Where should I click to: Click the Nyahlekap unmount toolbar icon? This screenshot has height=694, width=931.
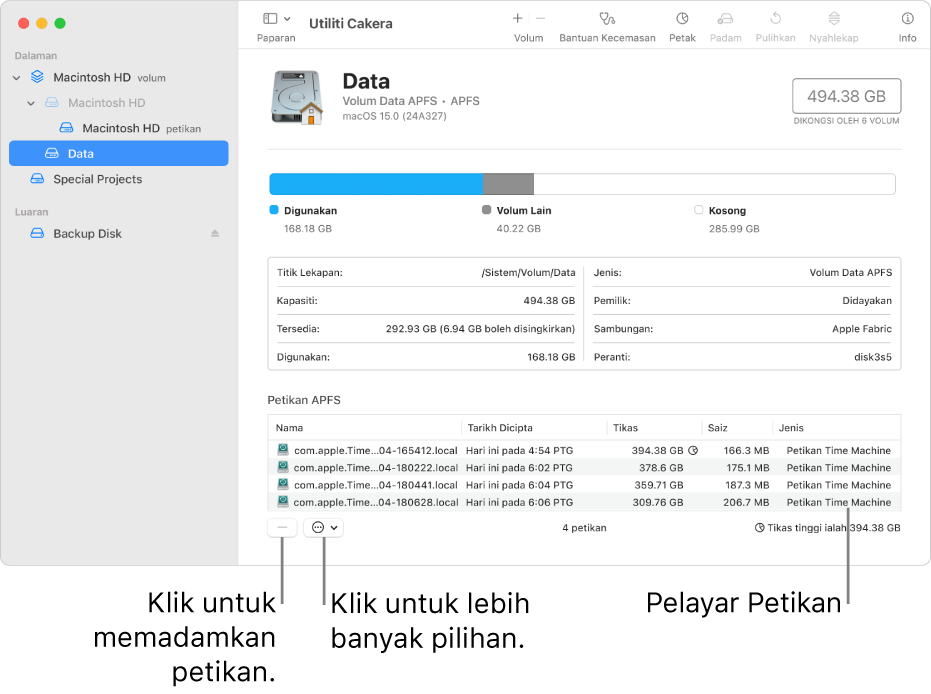pyautogui.click(x=834, y=18)
